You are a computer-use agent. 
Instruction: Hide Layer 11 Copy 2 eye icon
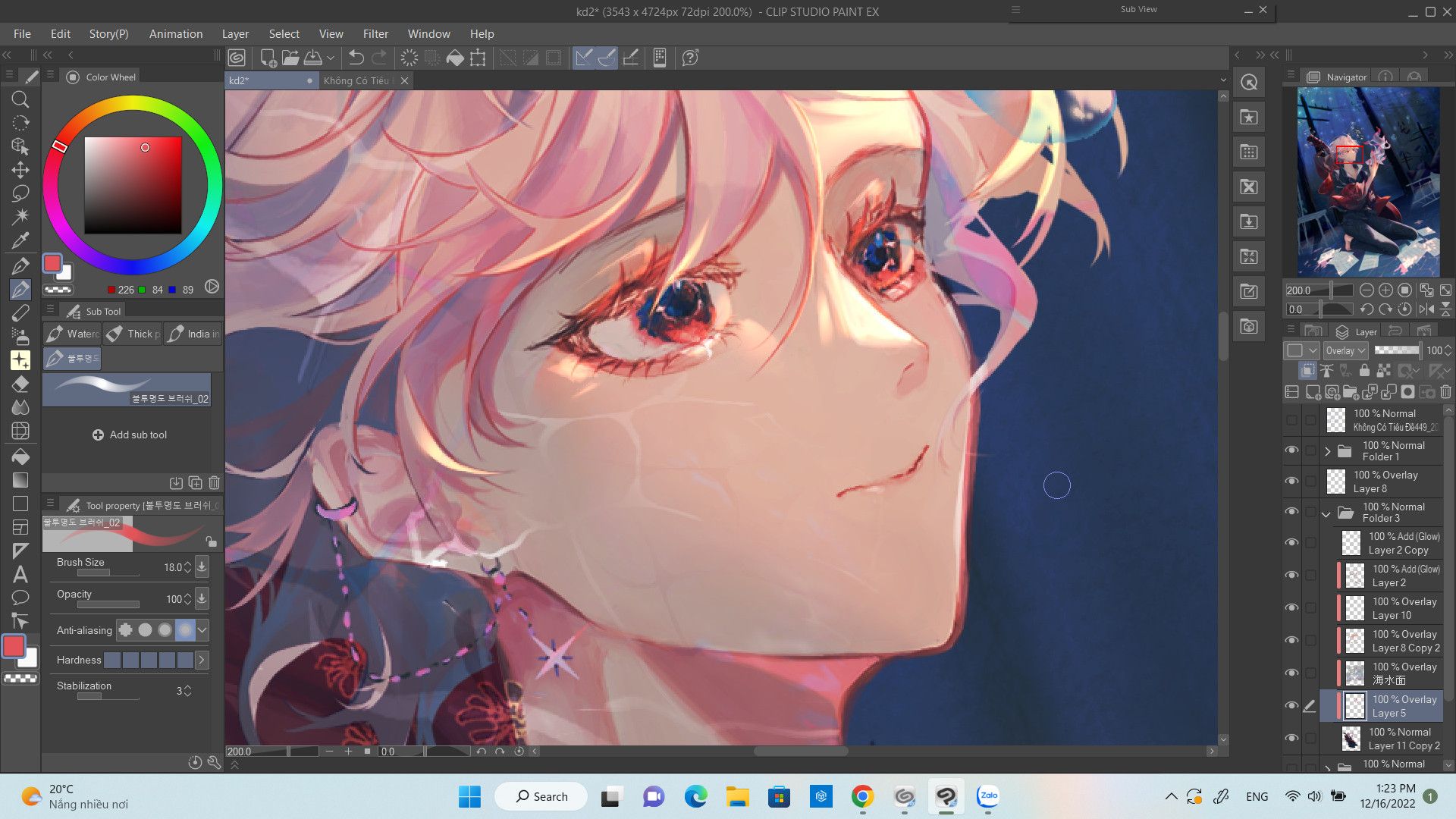[1291, 739]
